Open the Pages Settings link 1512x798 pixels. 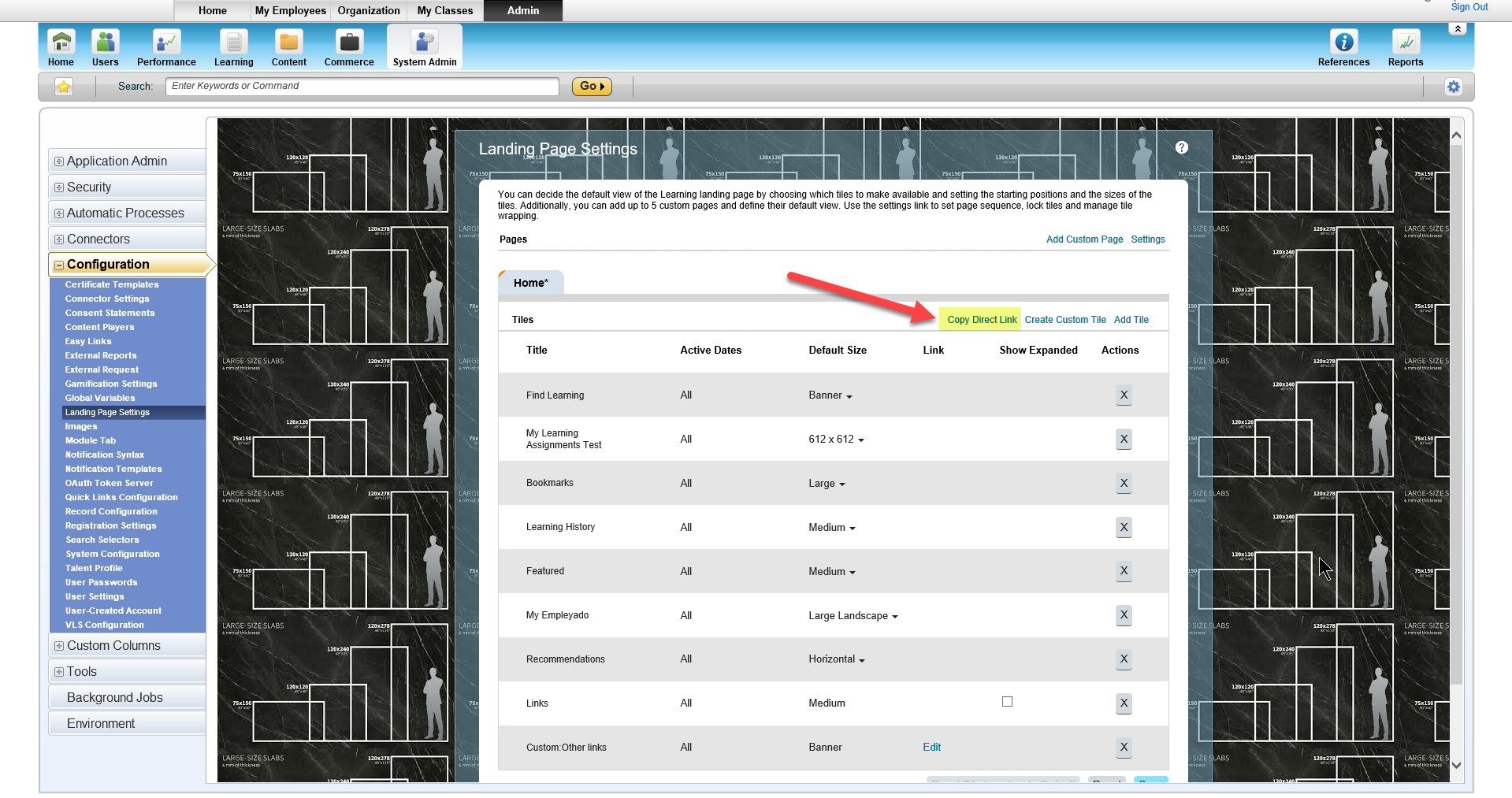1147,239
